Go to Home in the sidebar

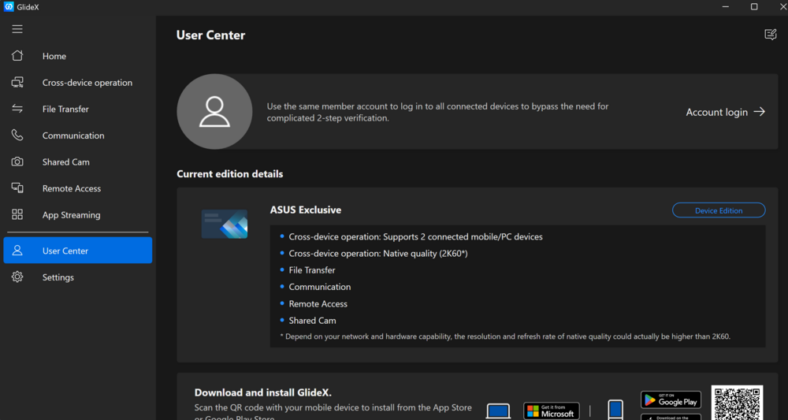pos(54,56)
